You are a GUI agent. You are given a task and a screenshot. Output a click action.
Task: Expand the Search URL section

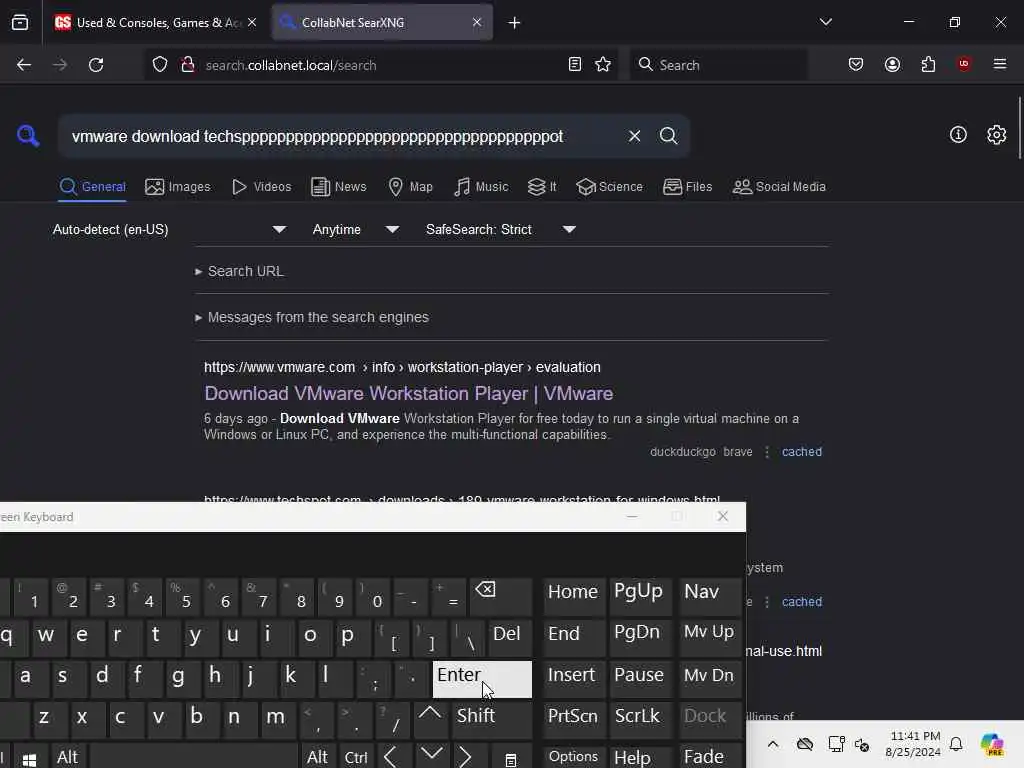pos(240,271)
